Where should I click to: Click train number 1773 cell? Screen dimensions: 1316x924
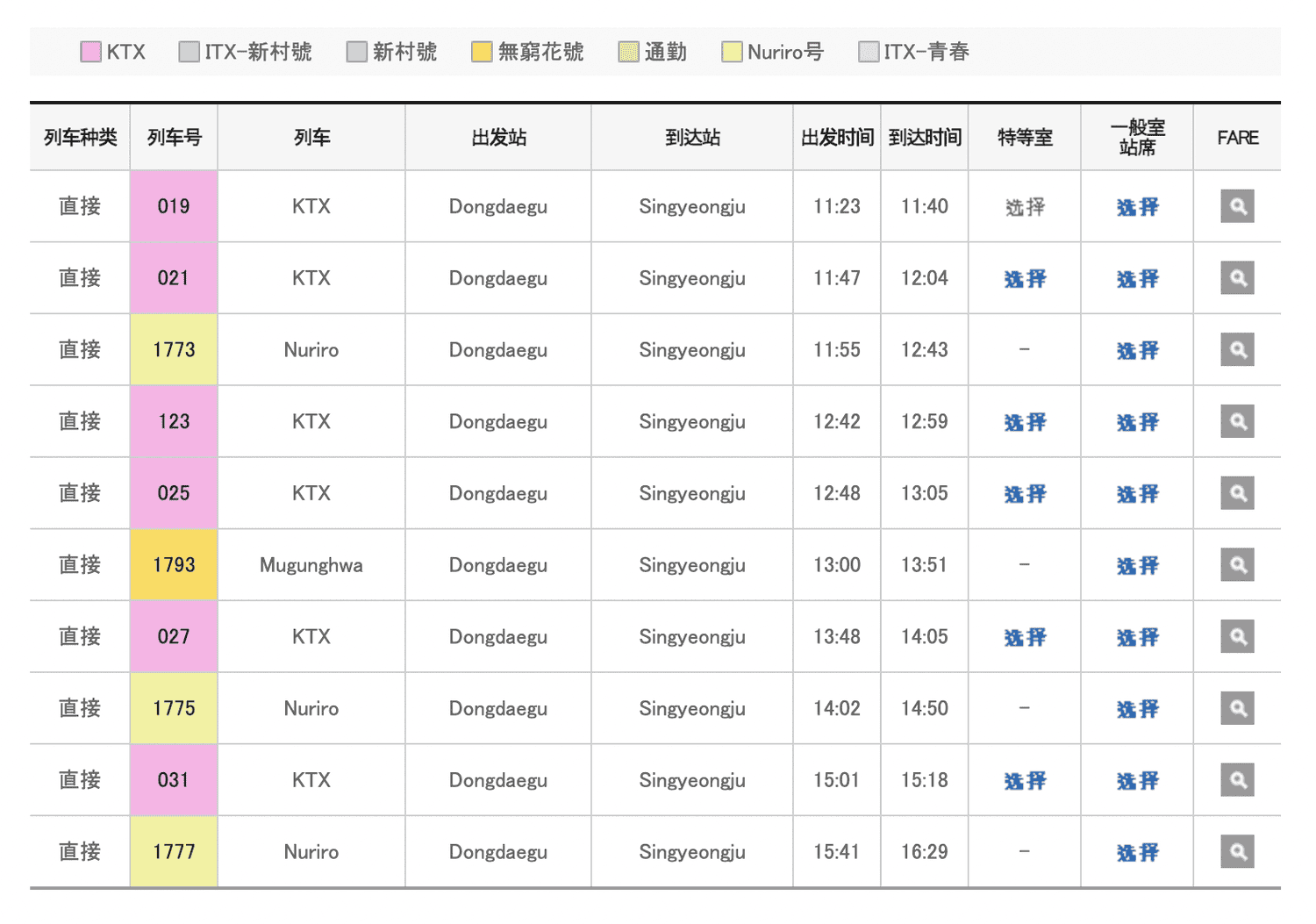pos(174,350)
